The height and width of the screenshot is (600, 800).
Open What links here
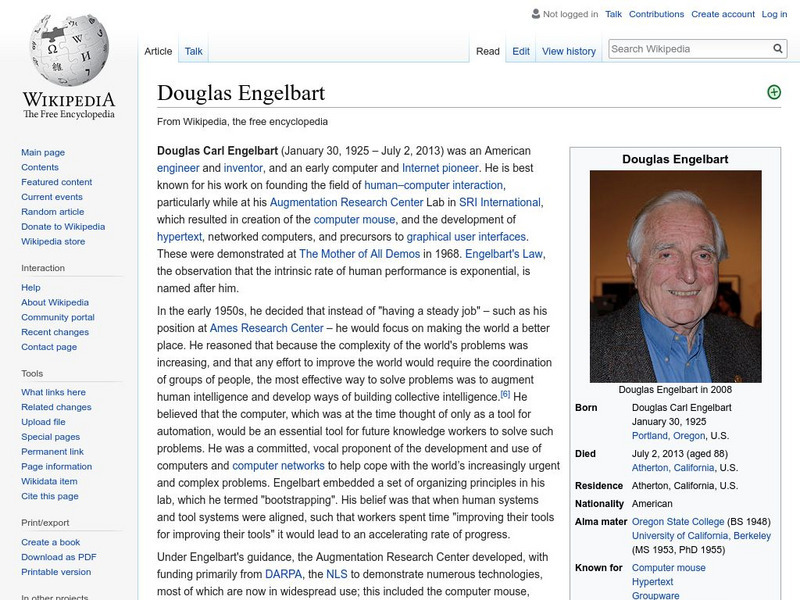53,392
